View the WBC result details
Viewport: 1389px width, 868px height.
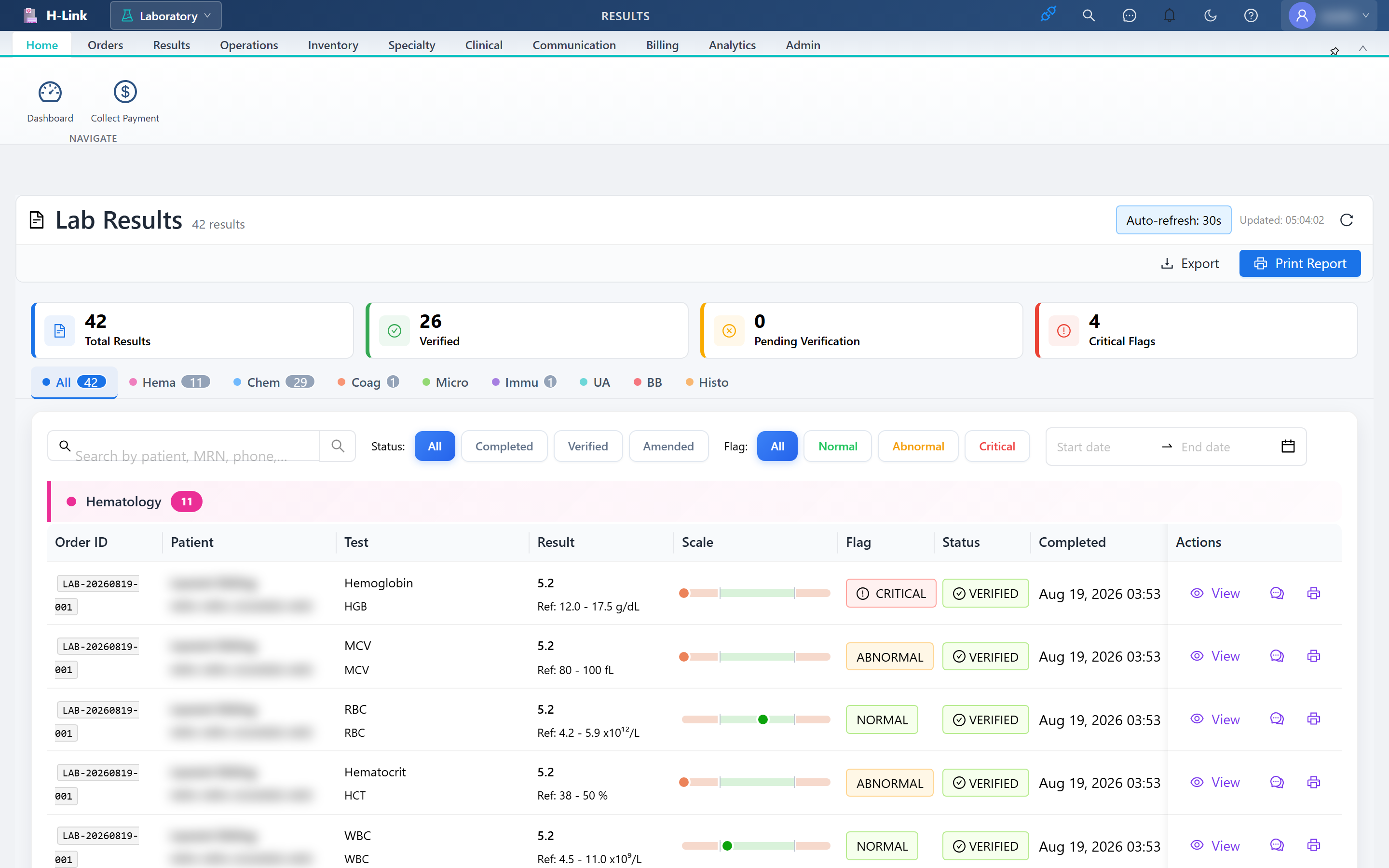point(1215,845)
